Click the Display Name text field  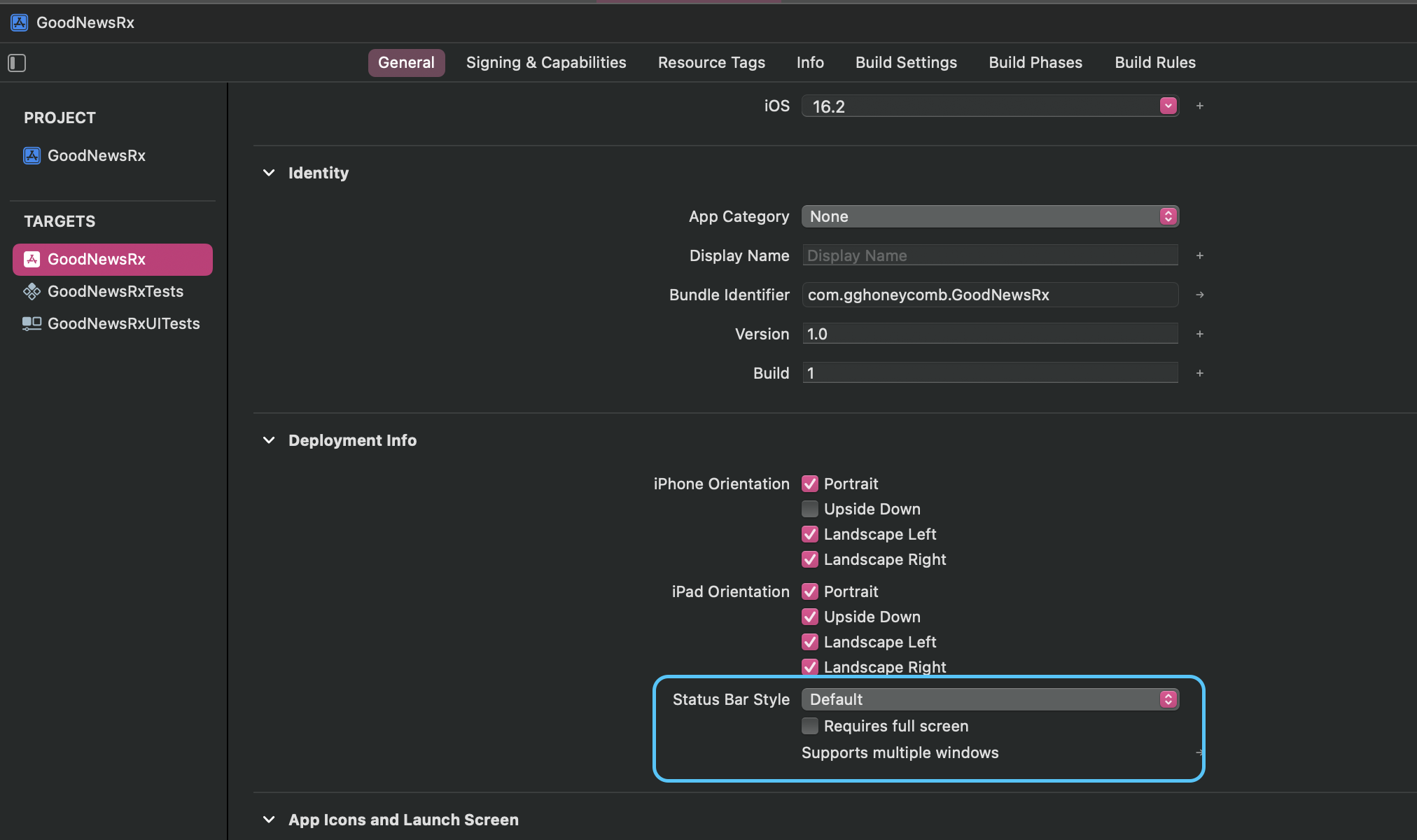(x=990, y=255)
